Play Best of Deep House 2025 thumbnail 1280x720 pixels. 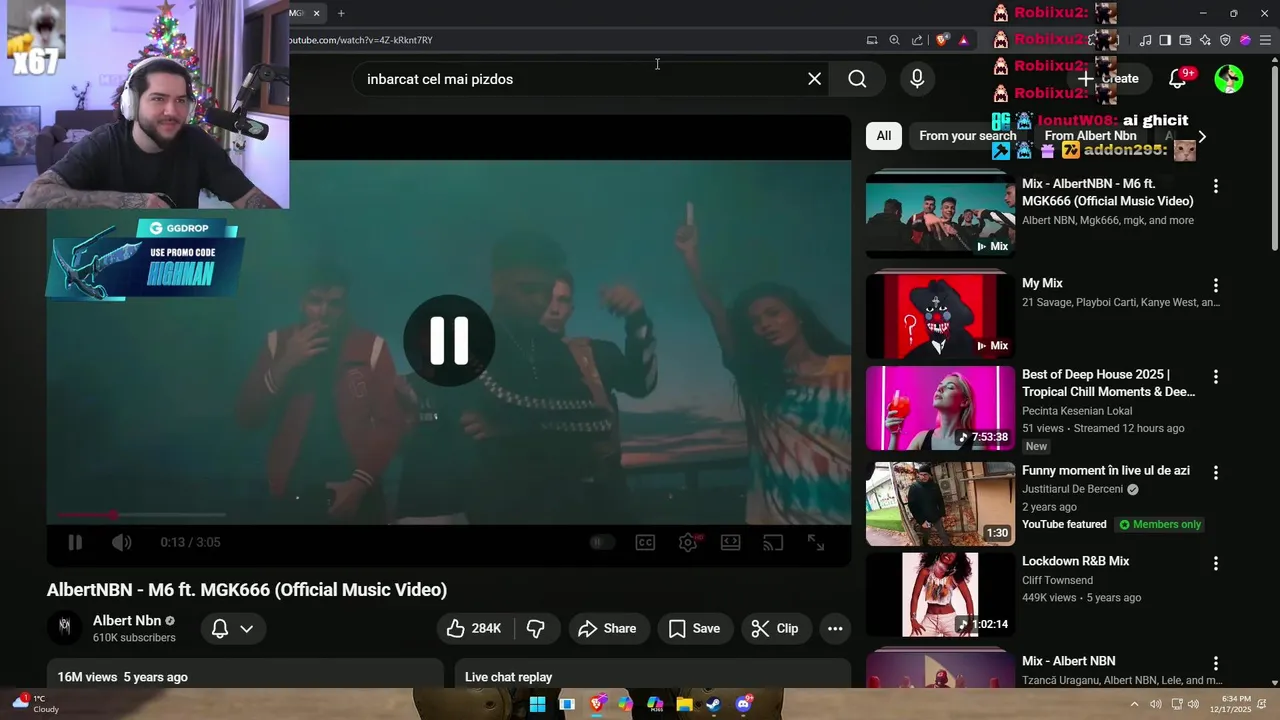940,408
